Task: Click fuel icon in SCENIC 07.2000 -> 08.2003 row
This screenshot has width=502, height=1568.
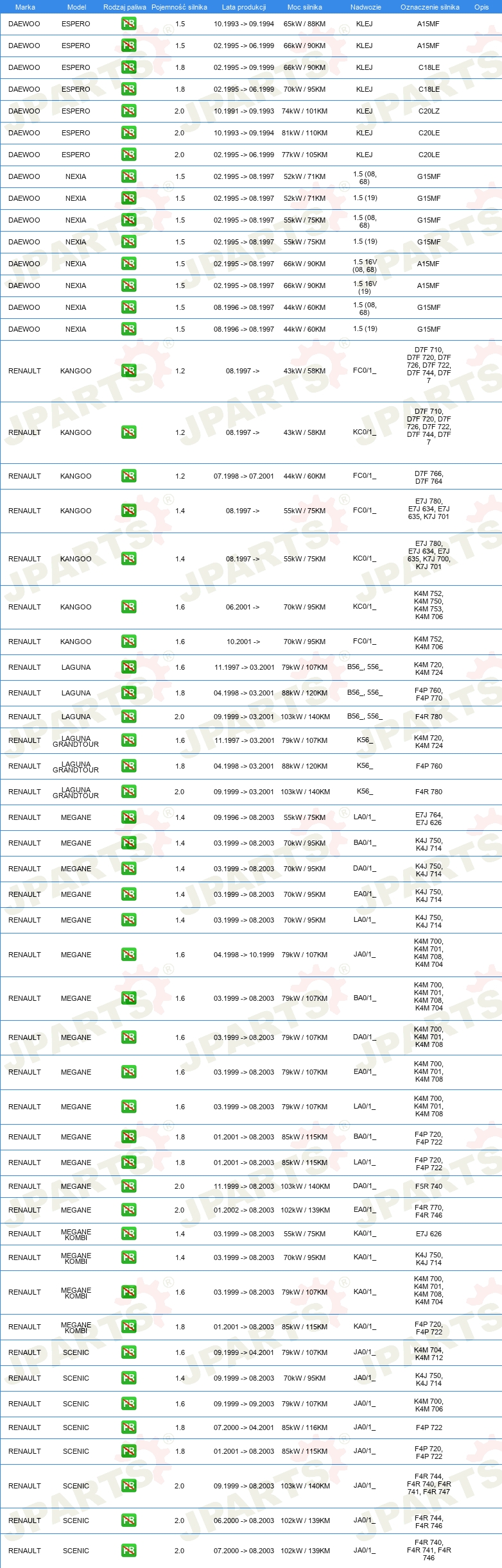Action: tap(128, 1551)
